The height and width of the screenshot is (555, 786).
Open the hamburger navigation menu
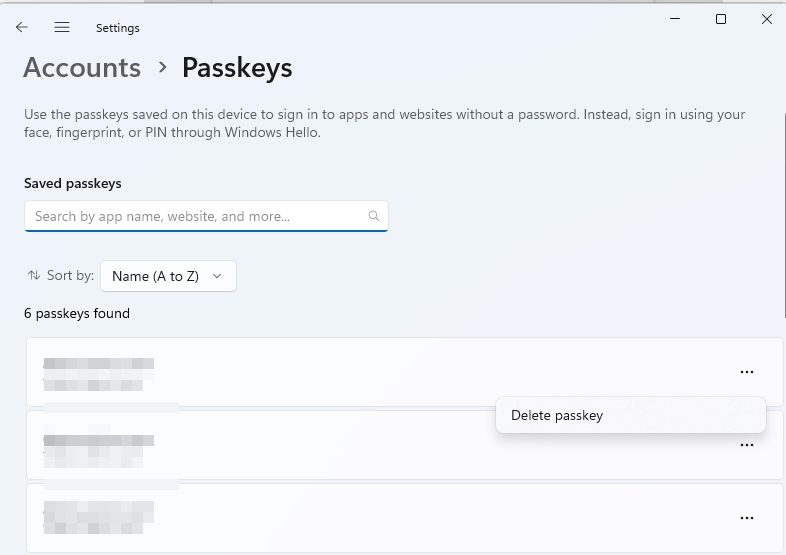click(62, 28)
